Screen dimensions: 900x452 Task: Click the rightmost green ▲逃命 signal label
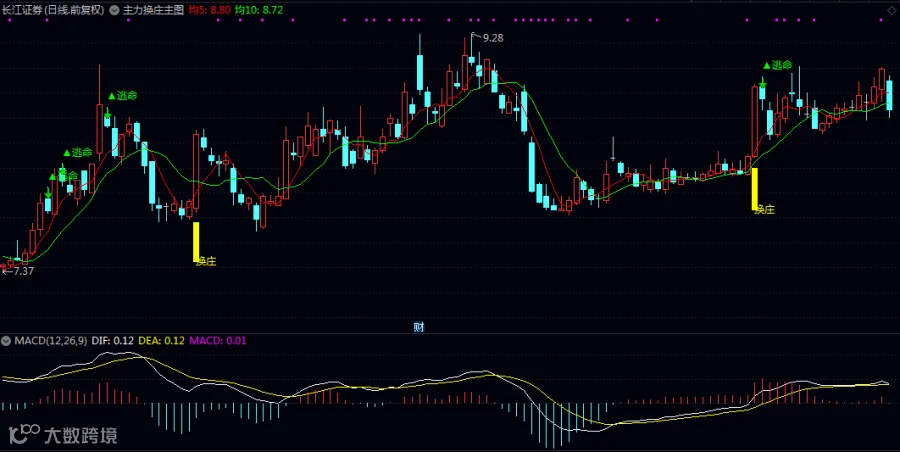pos(777,65)
